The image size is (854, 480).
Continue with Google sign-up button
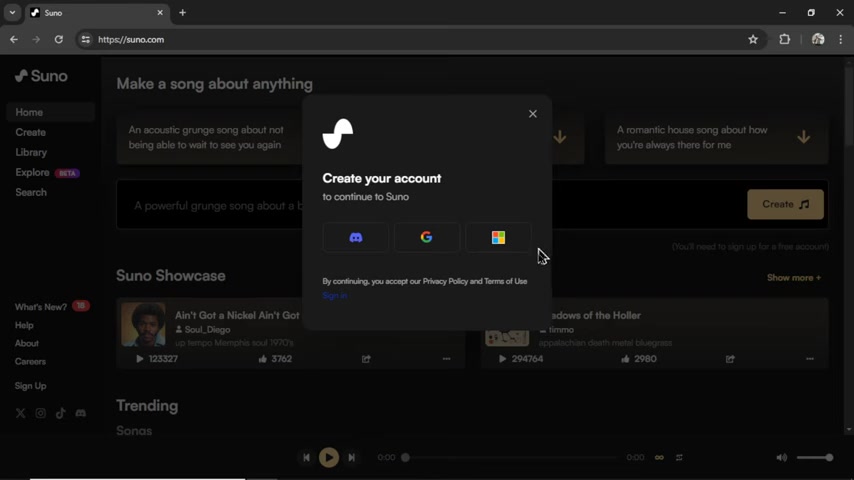[x=426, y=237]
